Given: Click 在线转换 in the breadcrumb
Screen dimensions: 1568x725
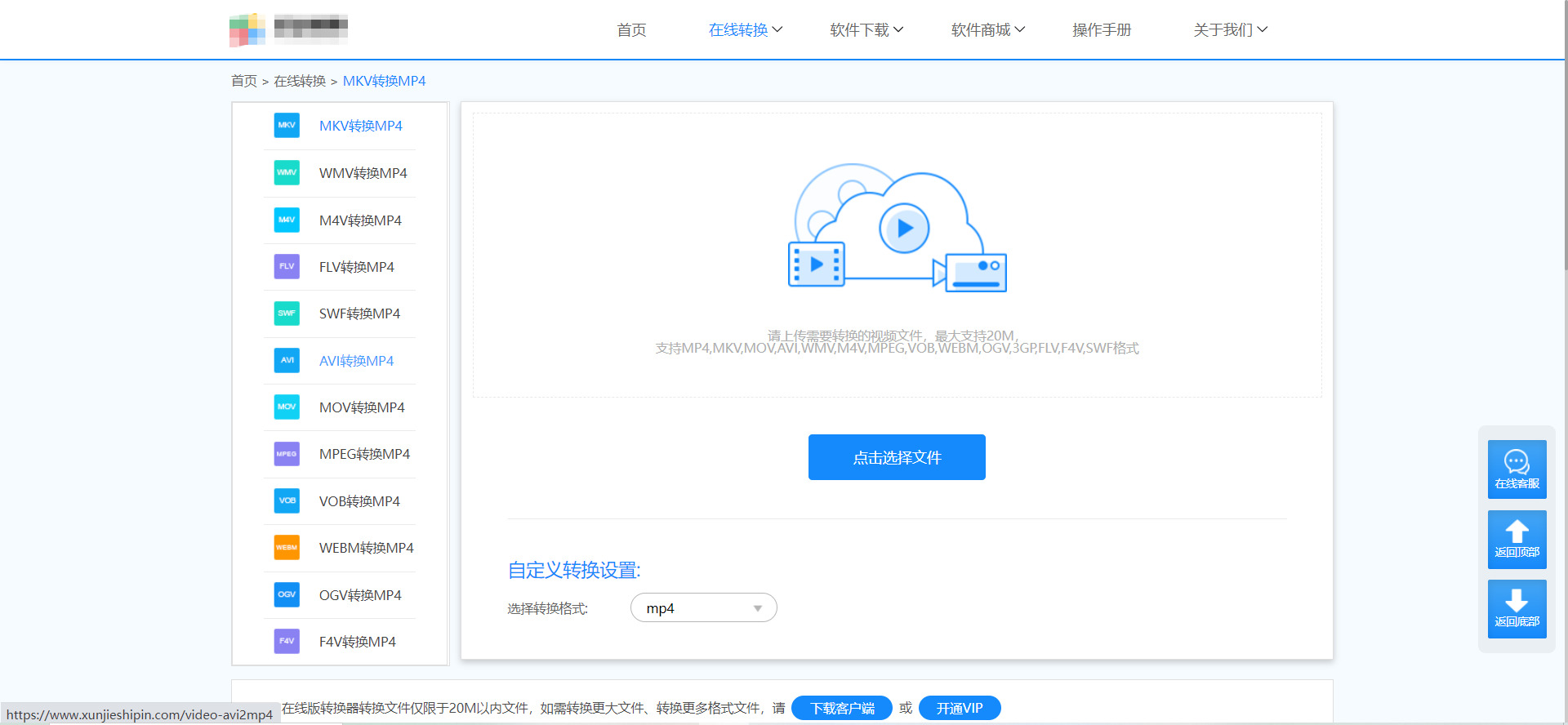Looking at the screenshot, I should click(300, 81).
